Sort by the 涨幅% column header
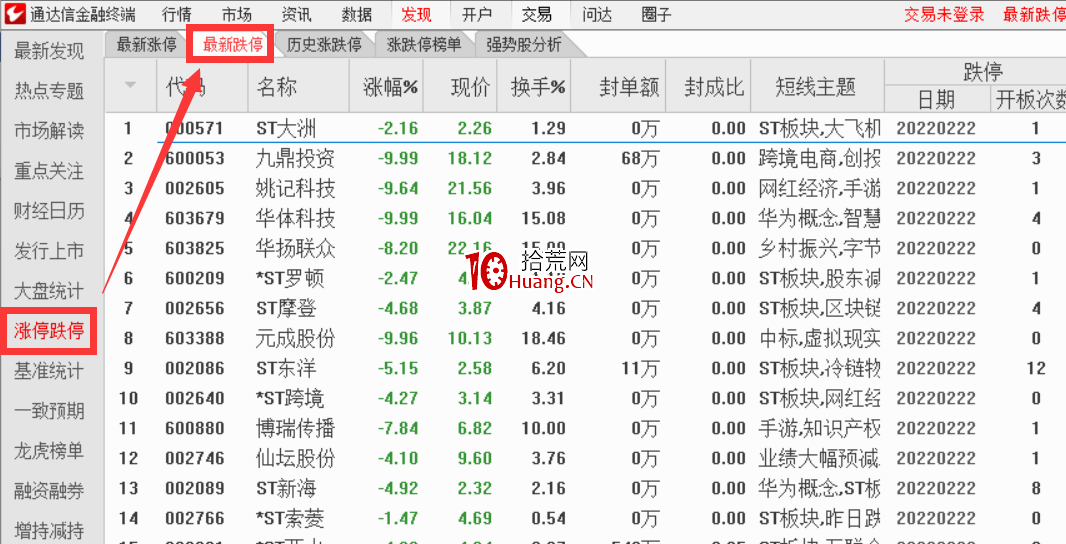The image size is (1066, 544). point(390,87)
